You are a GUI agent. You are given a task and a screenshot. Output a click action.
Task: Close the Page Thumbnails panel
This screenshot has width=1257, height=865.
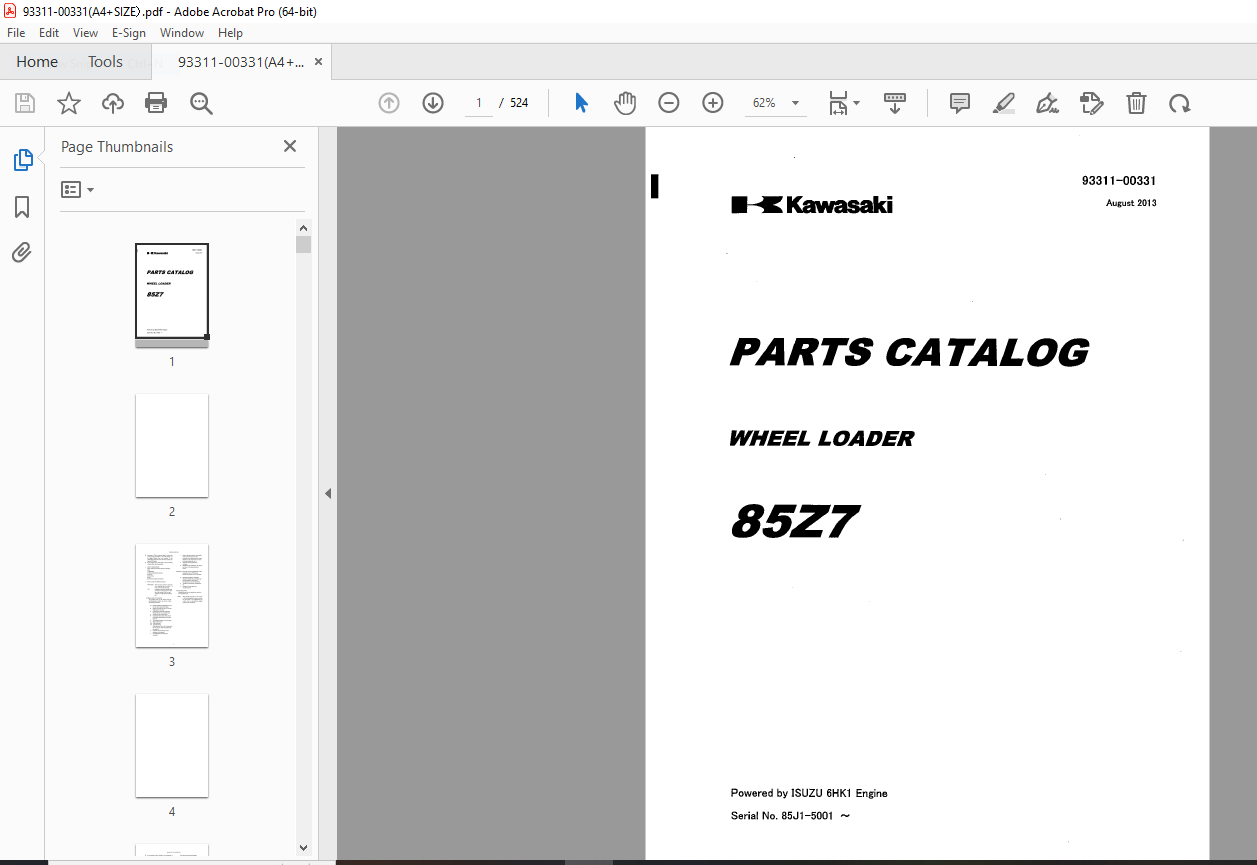click(290, 146)
